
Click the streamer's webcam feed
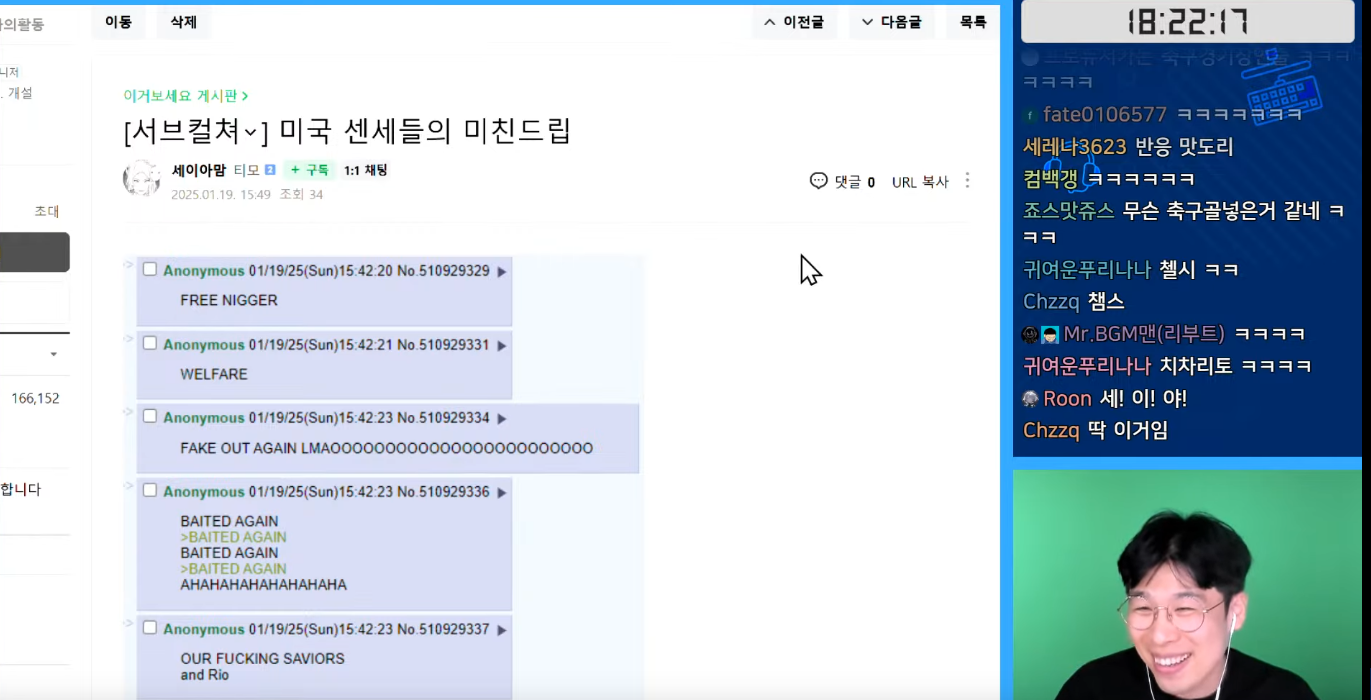pyautogui.click(x=1188, y=584)
